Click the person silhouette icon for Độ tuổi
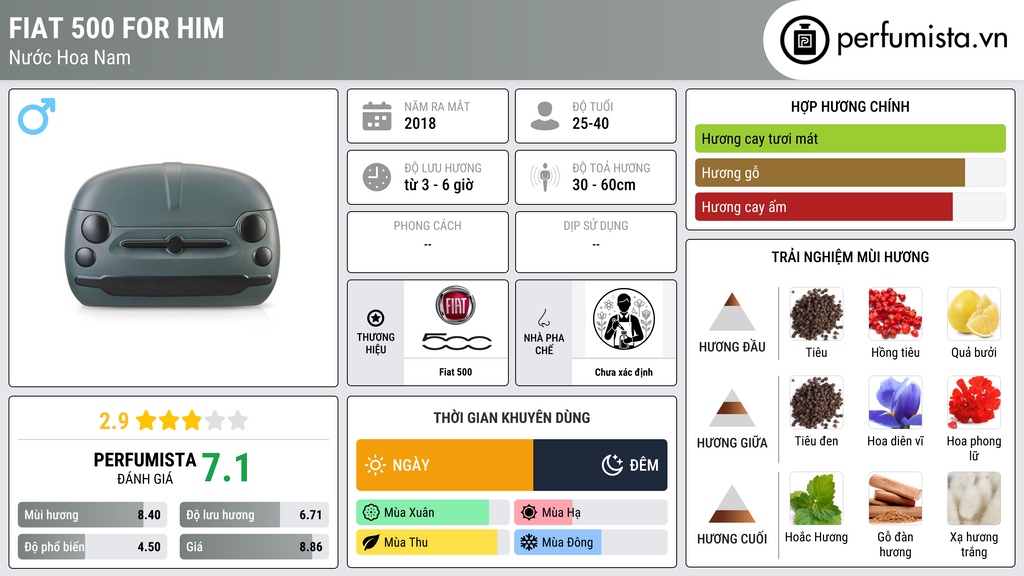 [545, 116]
